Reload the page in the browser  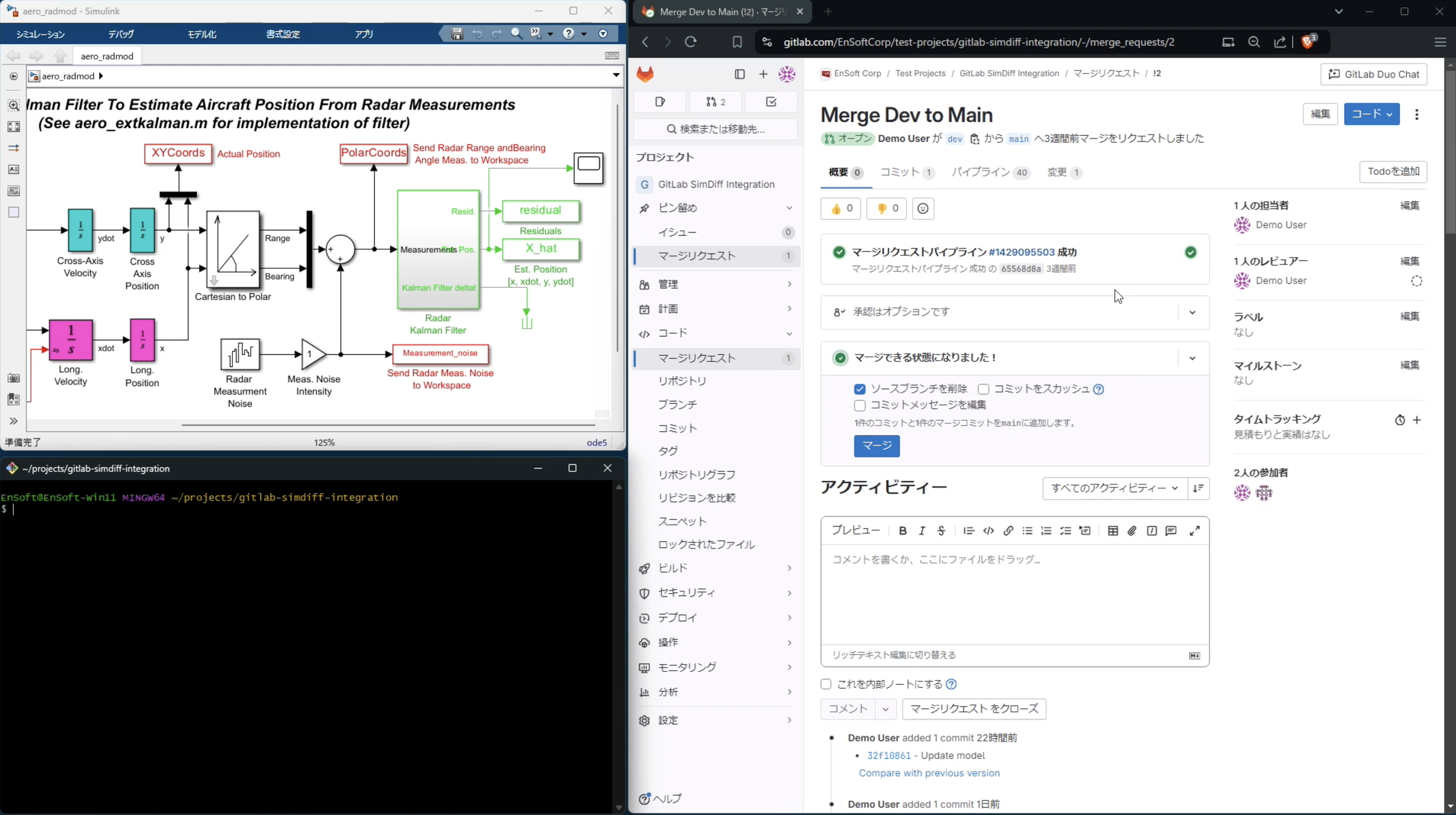pyautogui.click(x=691, y=42)
